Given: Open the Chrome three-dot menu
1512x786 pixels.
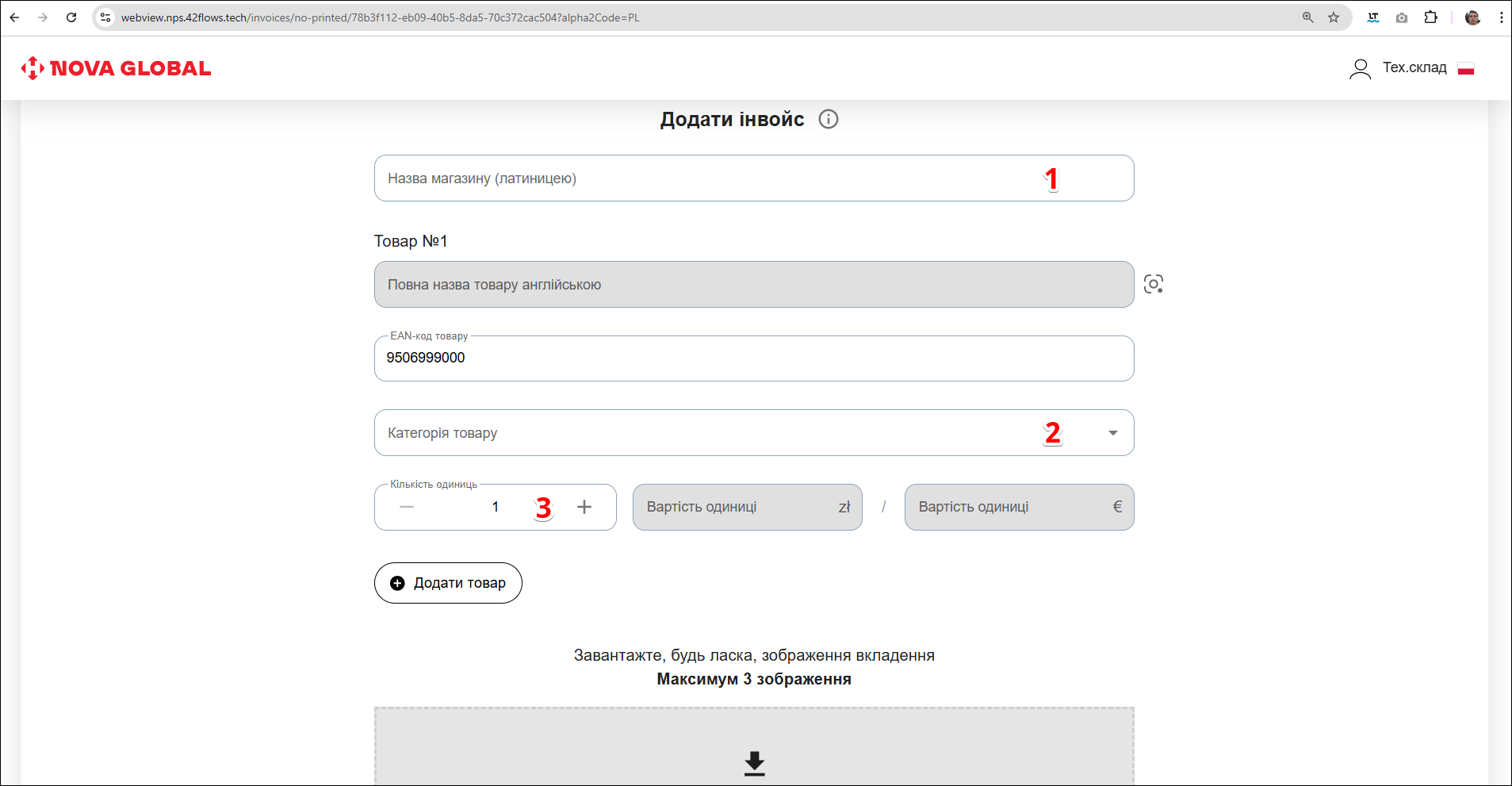Looking at the screenshot, I should [1501, 17].
